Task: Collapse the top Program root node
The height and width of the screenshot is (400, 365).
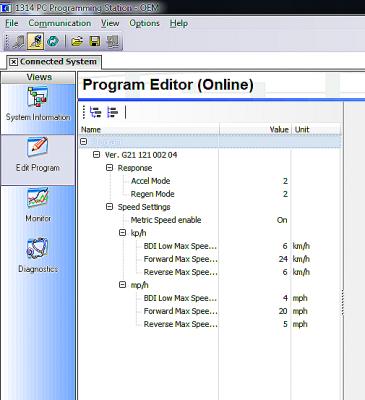Action: click(84, 142)
